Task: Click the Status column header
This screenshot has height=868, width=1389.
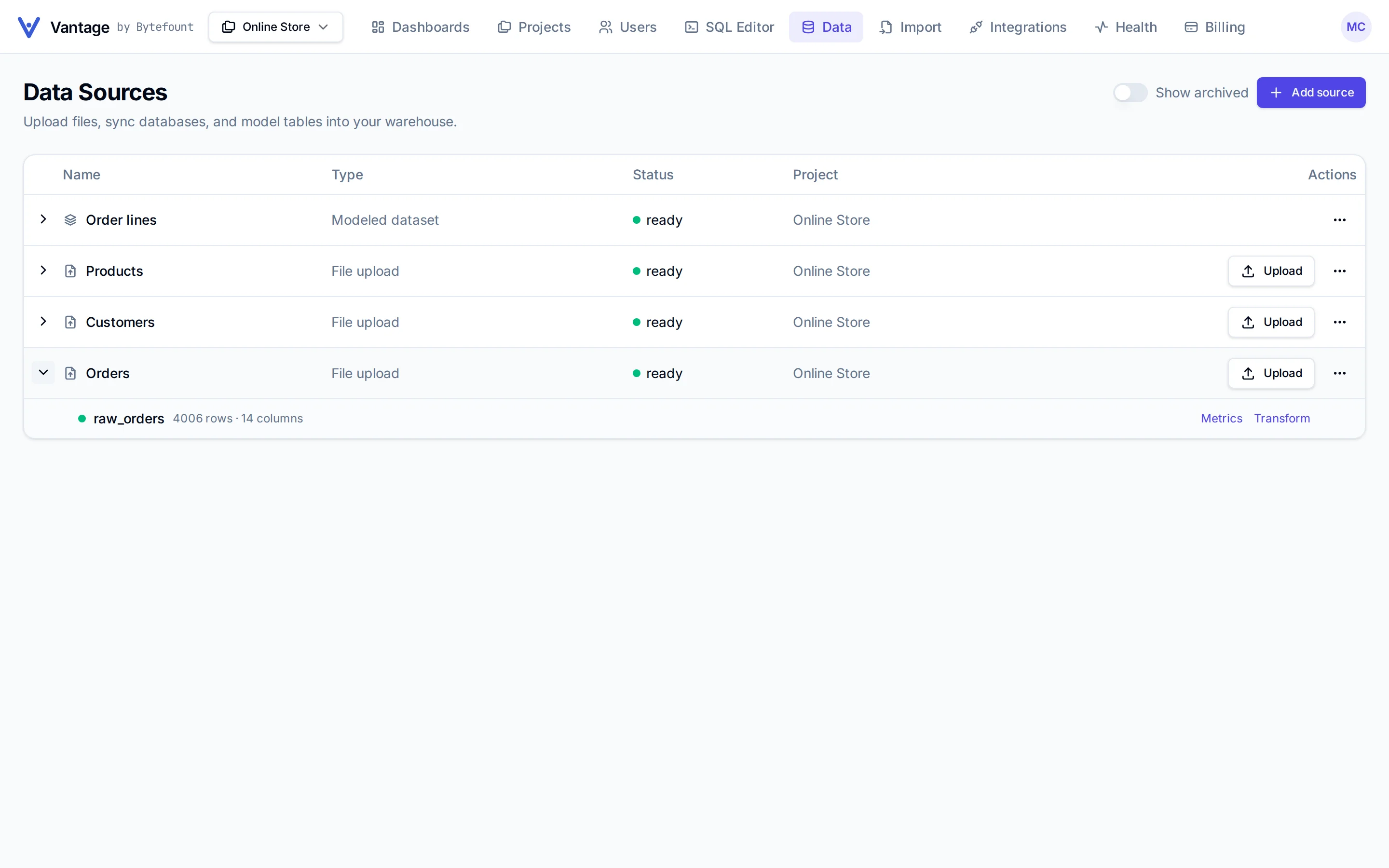Action: (x=653, y=175)
